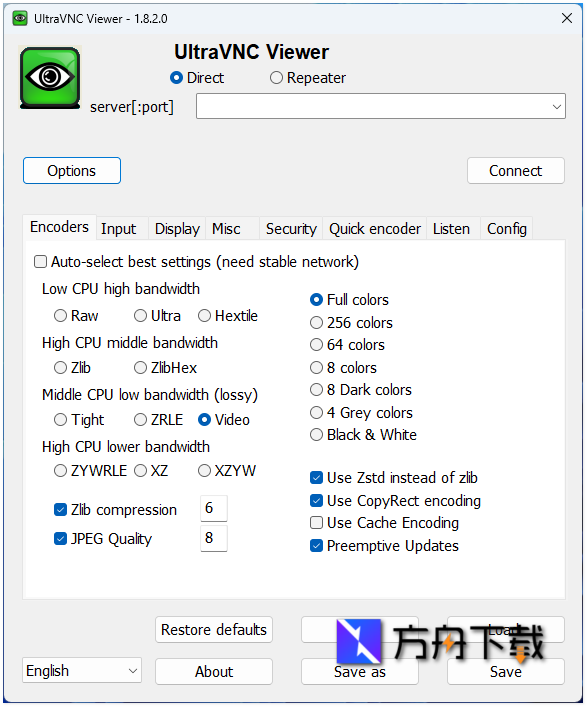Open the English language dropdown
Screen dimensions: 587x707
coord(82,670)
